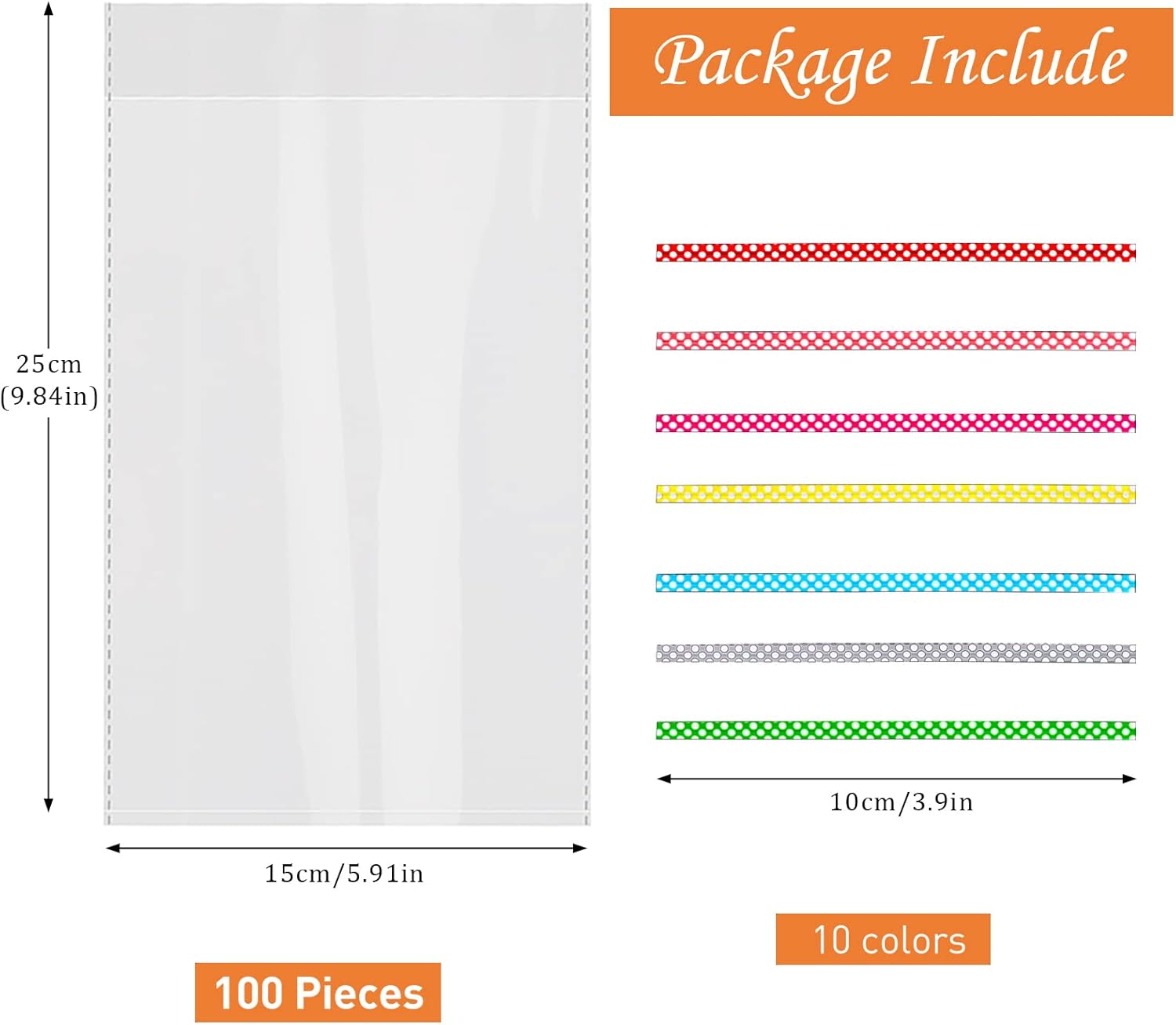Click the "25cm (9.84in)" height label

(x=49, y=380)
